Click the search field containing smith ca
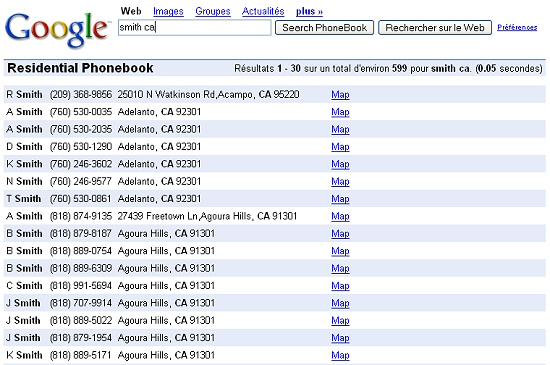 click(x=195, y=27)
